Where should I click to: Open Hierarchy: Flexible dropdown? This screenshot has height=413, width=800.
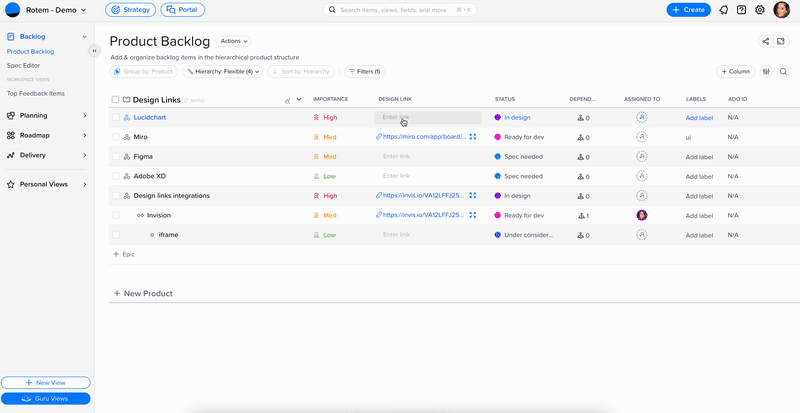(223, 72)
